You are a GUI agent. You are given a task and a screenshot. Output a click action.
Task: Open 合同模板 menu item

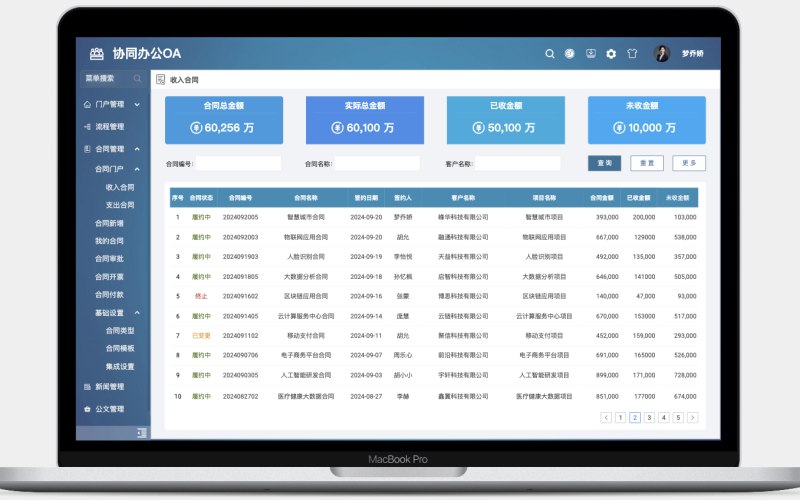(120, 348)
